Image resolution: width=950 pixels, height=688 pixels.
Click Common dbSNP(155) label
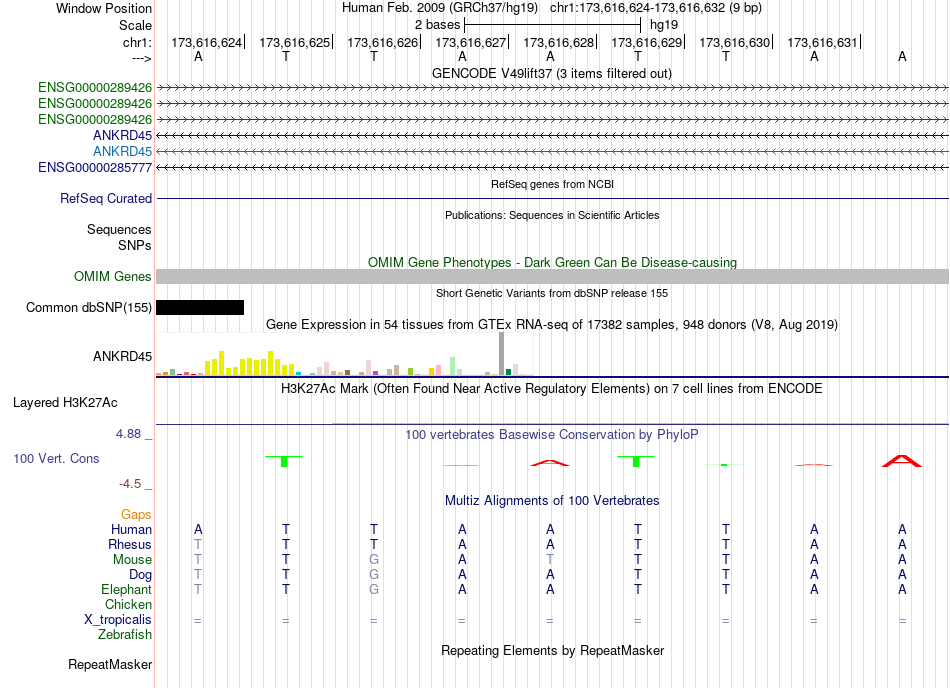(88, 308)
